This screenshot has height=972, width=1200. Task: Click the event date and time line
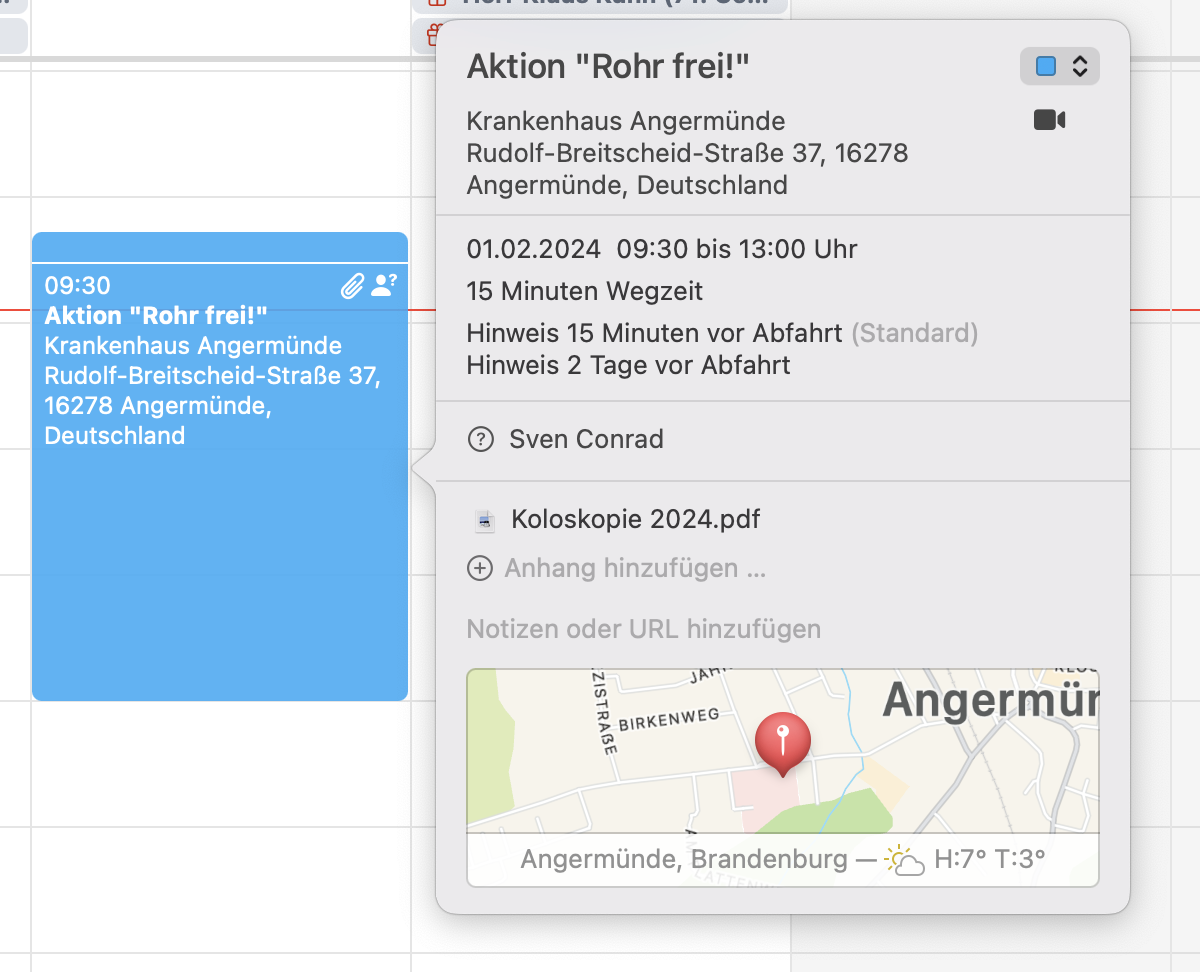coord(662,249)
